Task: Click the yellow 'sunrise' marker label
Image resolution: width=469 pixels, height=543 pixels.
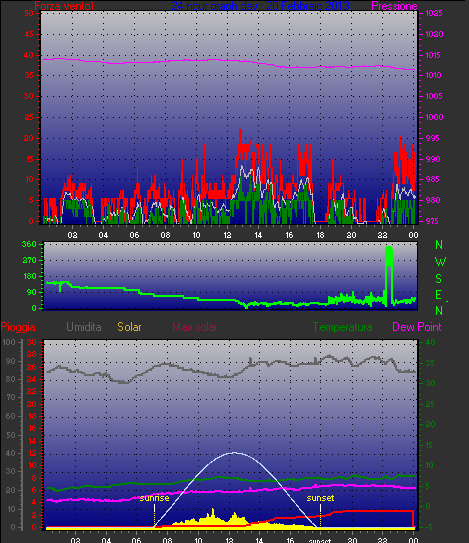Action: (x=154, y=498)
